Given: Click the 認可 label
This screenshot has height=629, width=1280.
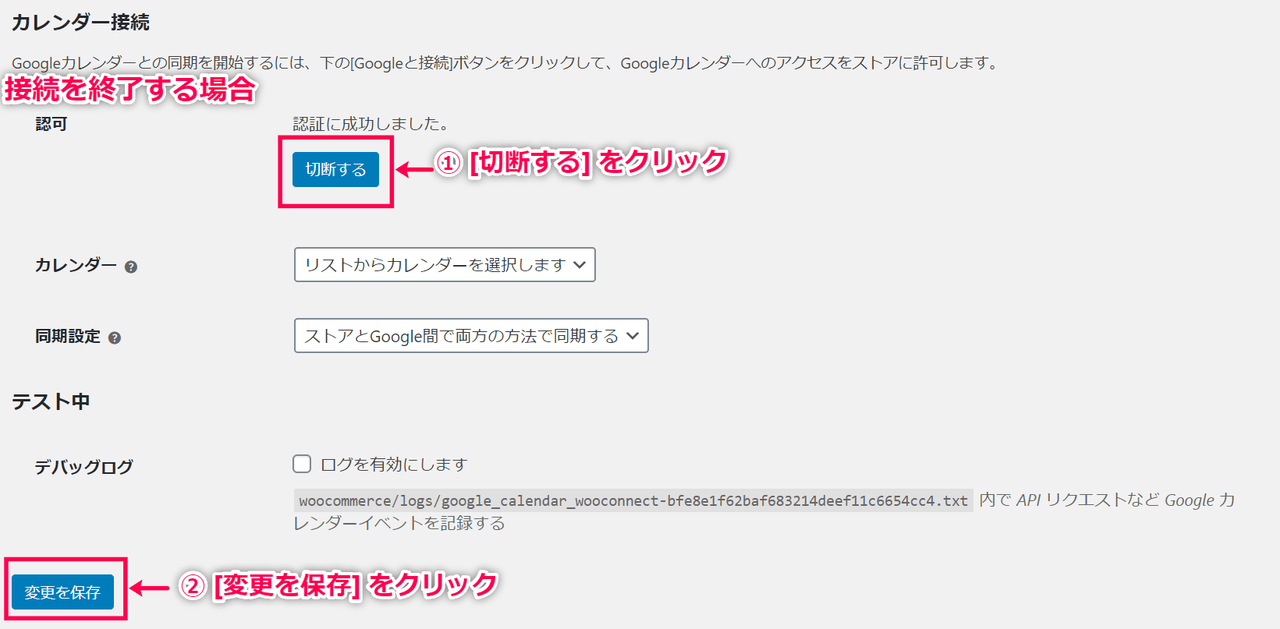Looking at the screenshot, I should [51, 125].
